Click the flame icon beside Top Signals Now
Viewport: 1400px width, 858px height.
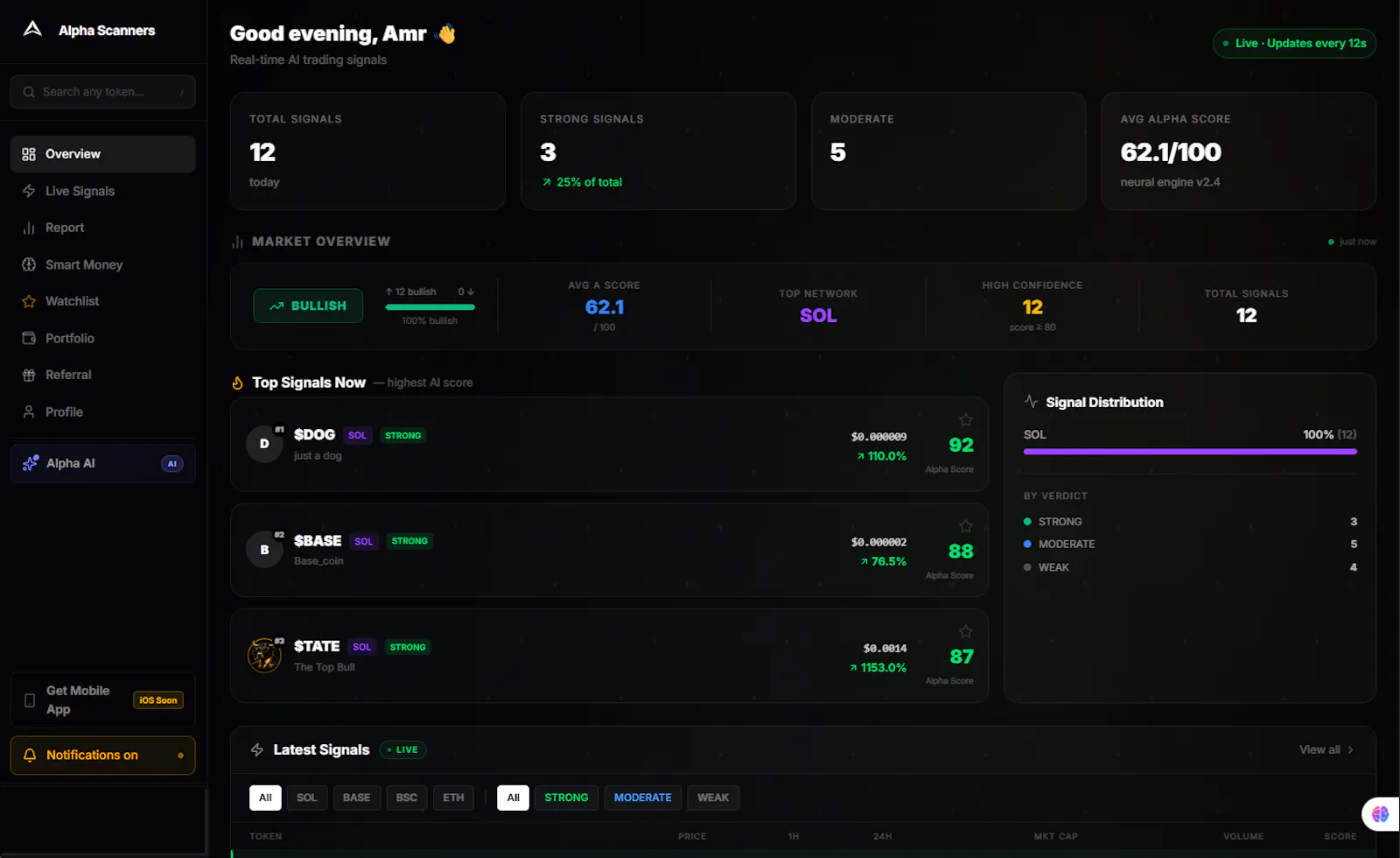[x=237, y=383]
